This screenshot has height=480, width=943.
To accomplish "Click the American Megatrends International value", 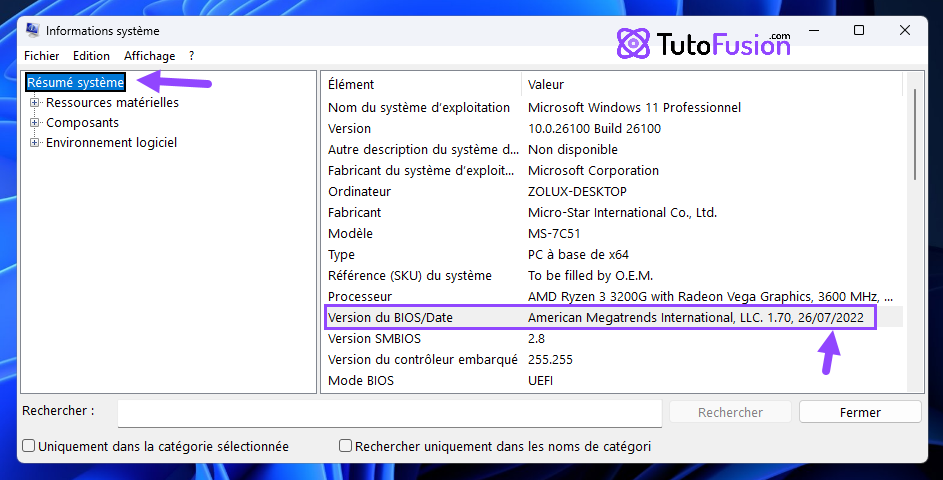I will click(696, 318).
